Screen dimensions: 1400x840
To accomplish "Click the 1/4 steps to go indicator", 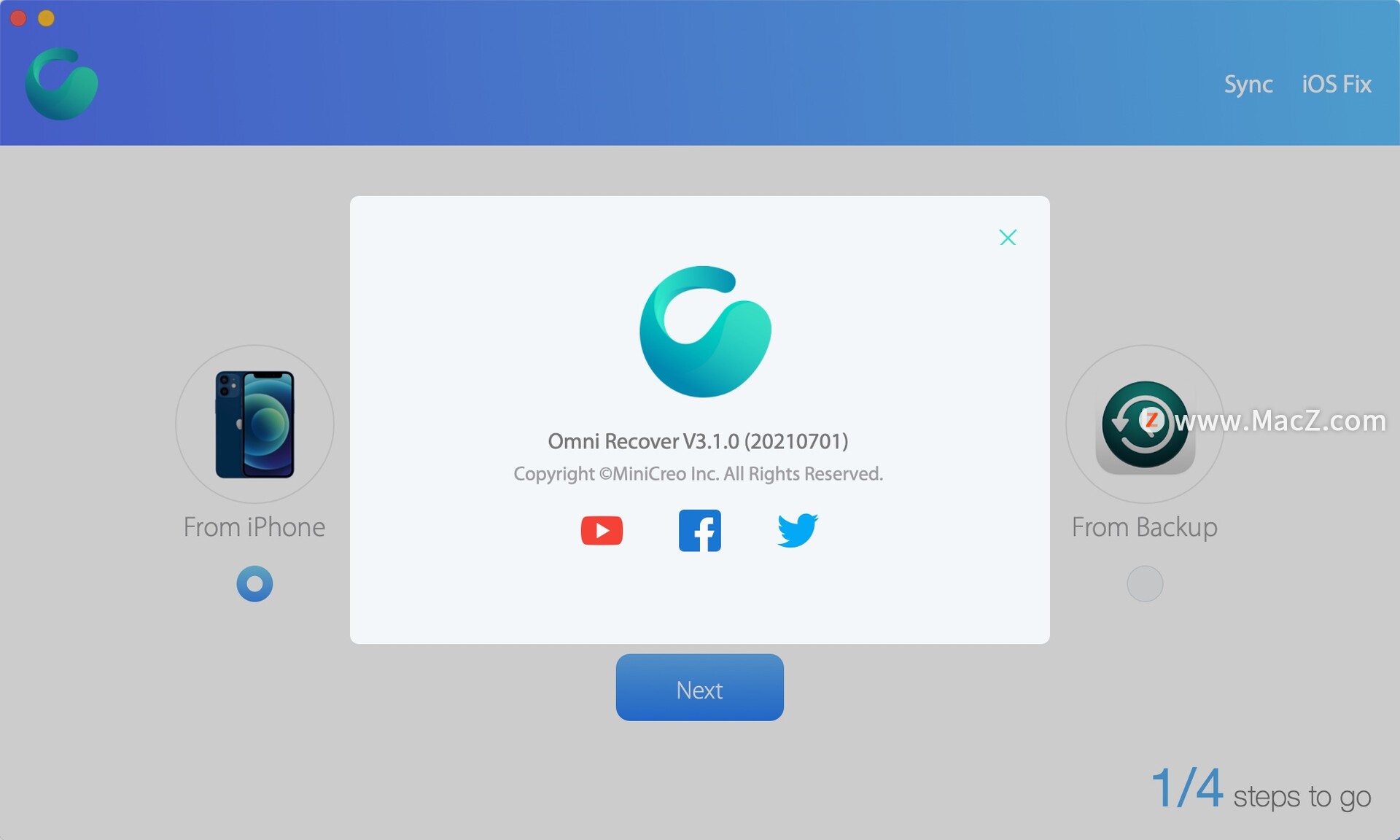I will 1261,789.
